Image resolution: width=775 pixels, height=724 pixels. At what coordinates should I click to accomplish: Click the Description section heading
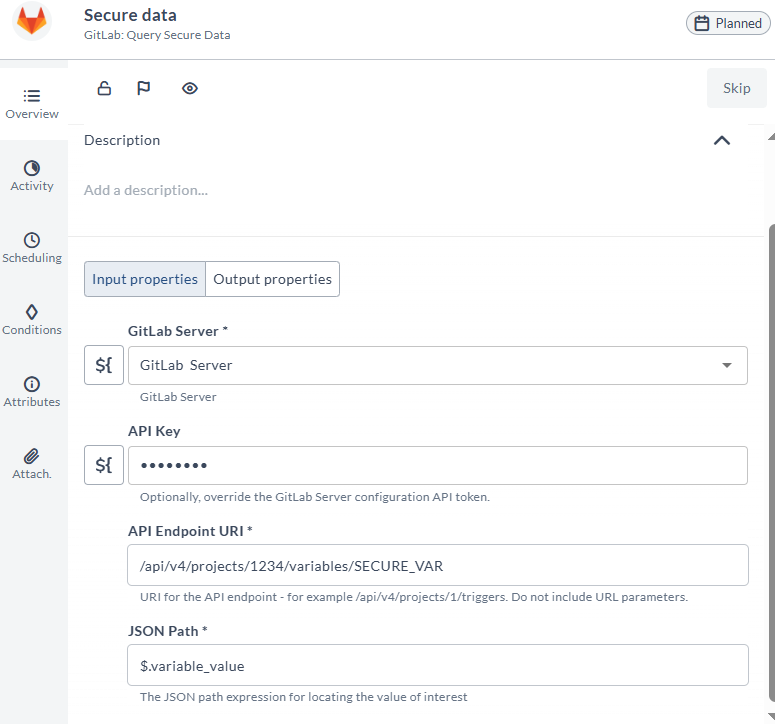(x=122, y=140)
